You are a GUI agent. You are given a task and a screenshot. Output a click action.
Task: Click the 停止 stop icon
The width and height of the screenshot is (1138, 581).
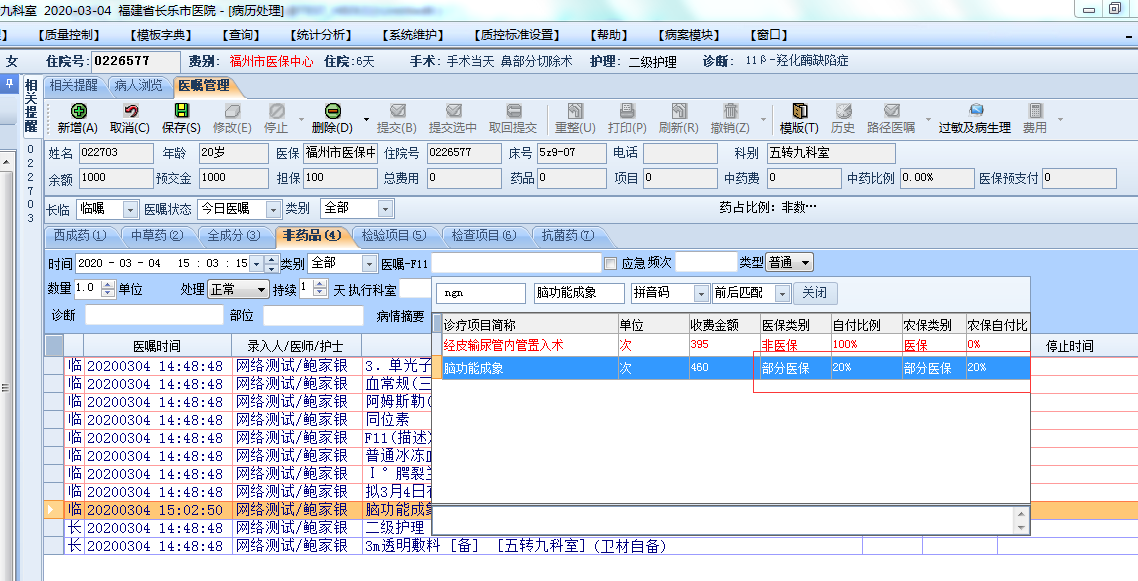(x=277, y=111)
